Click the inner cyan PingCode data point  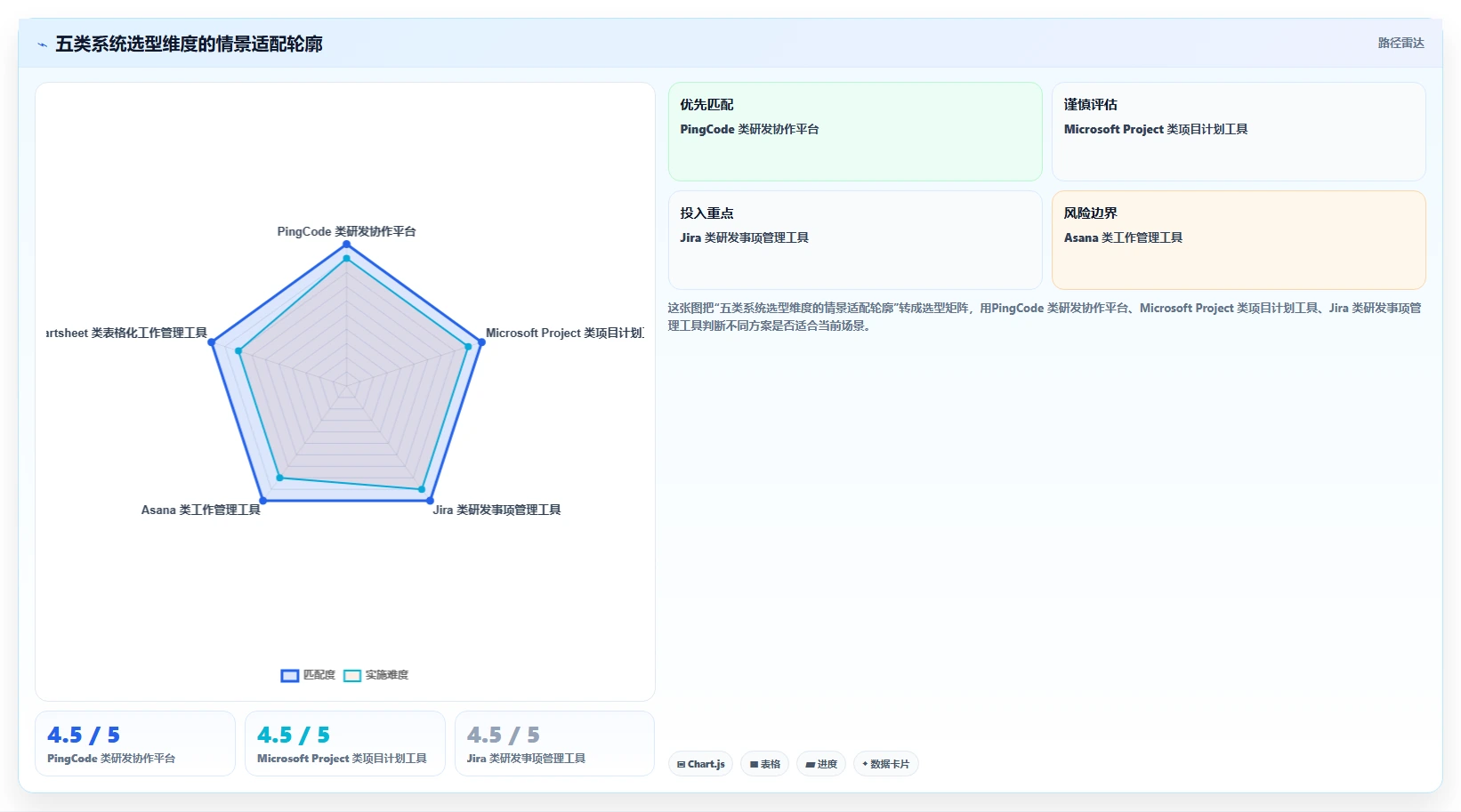(346, 259)
